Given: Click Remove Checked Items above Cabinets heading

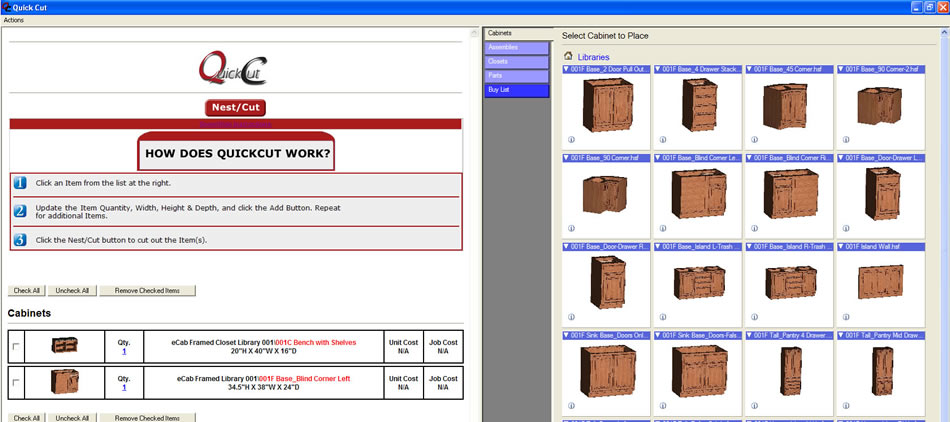Looking at the screenshot, I should (147, 291).
